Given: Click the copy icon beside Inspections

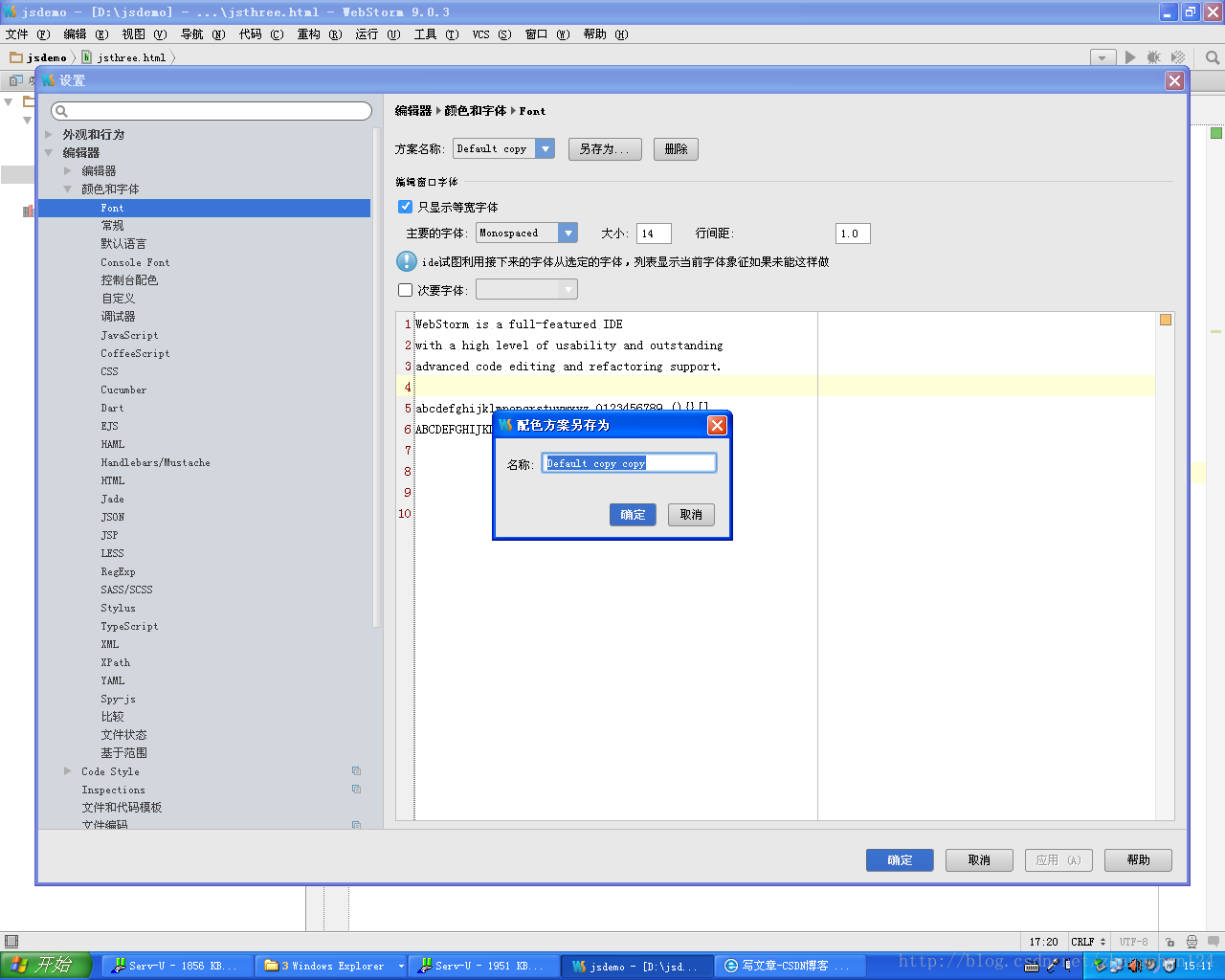Looking at the screenshot, I should pos(356,790).
